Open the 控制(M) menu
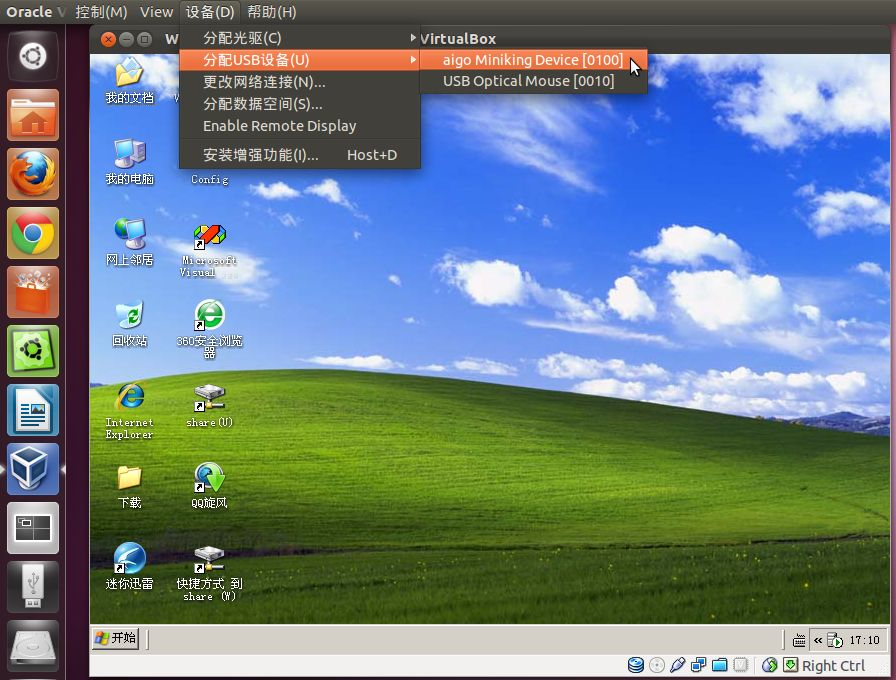The width and height of the screenshot is (896, 680). pyautogui.click(x=101, y=12)
